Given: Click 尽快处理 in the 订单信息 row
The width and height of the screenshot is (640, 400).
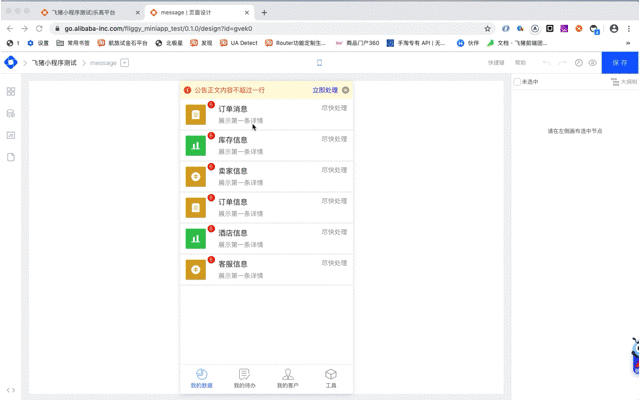Looking at the screenshot, I should tap(334, 201).
